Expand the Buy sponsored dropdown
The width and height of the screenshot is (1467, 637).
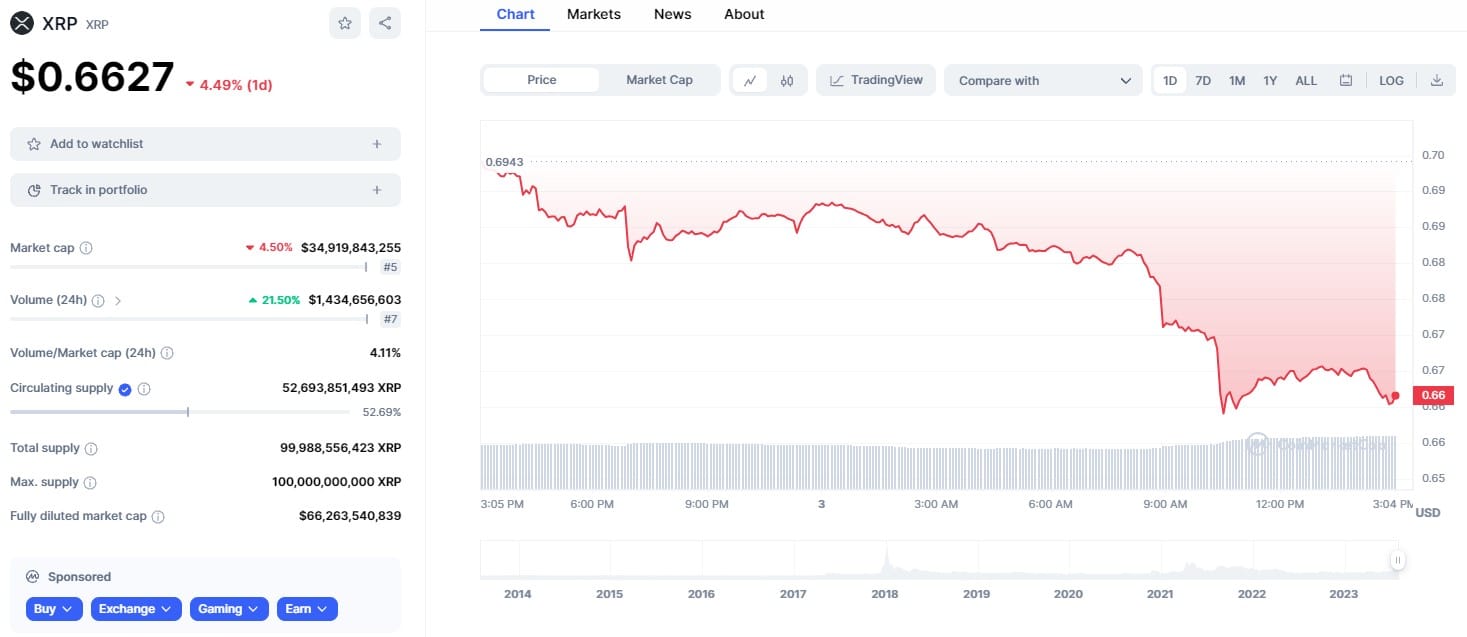54,609
